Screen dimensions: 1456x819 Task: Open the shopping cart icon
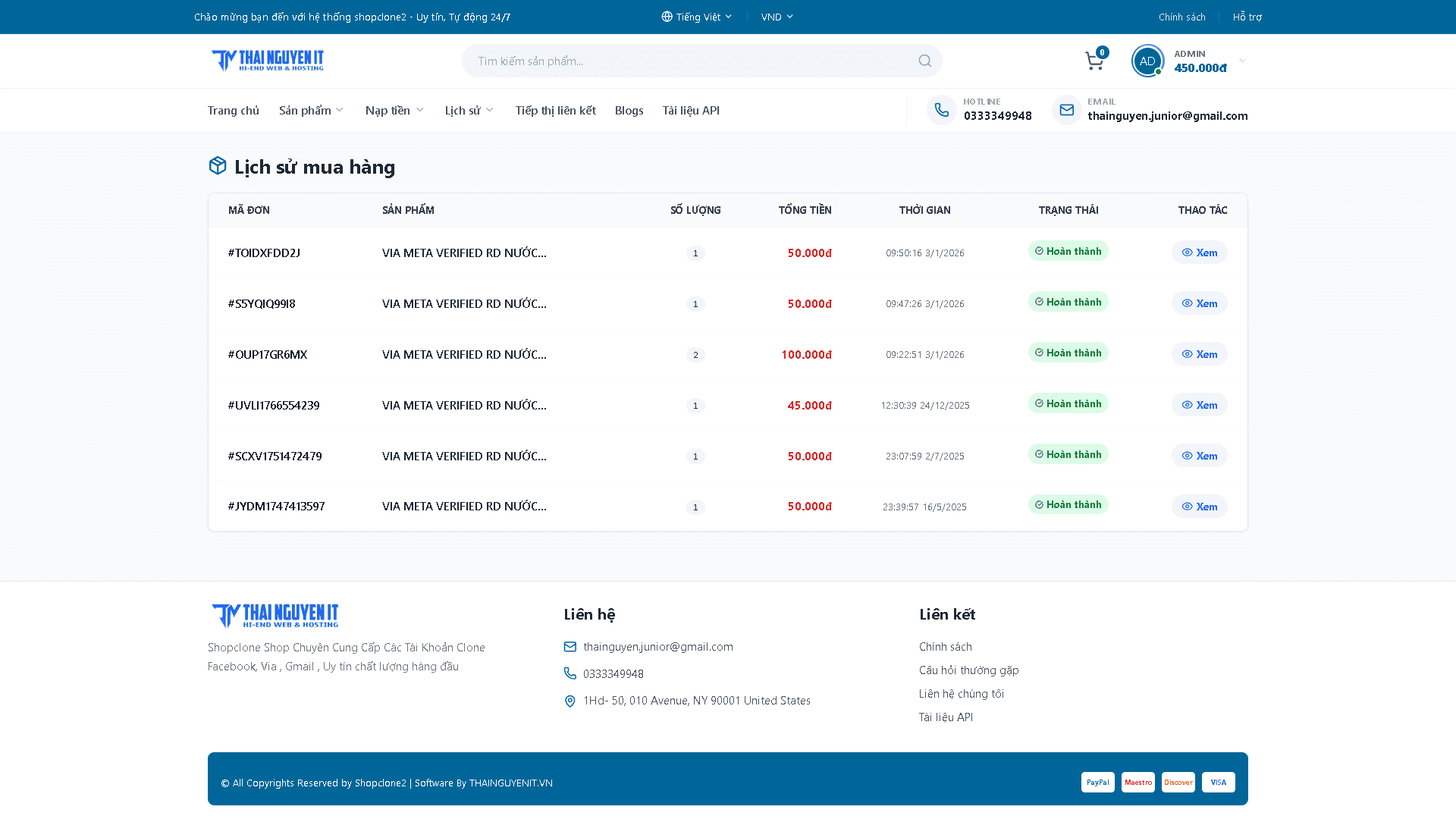pyautogui.click(x=1094, y=61)
